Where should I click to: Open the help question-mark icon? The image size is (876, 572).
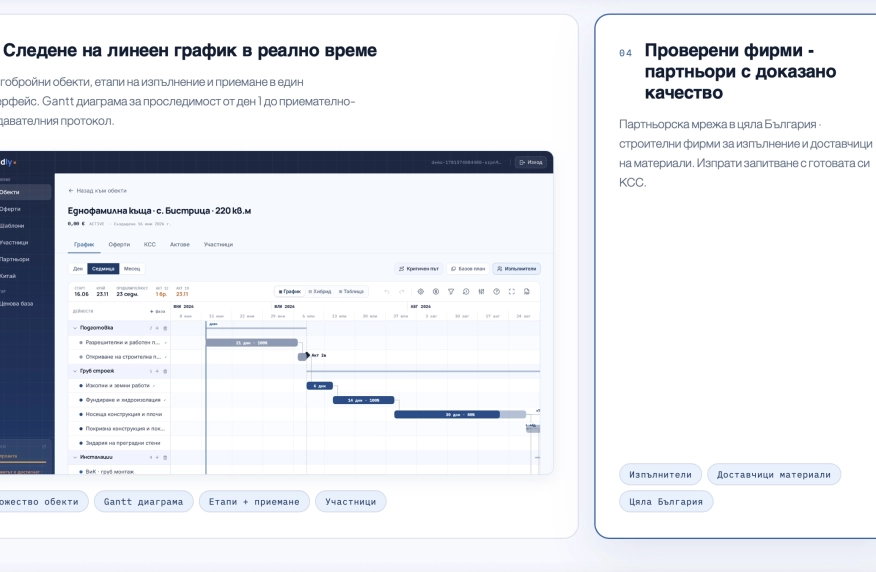pos(496,292)
